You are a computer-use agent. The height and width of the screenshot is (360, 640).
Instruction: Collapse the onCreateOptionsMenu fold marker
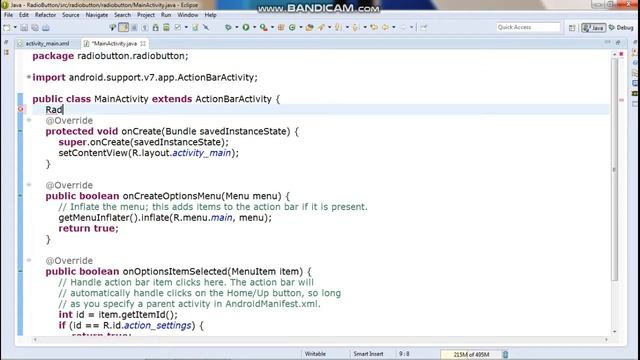click(x=29, y=184)
